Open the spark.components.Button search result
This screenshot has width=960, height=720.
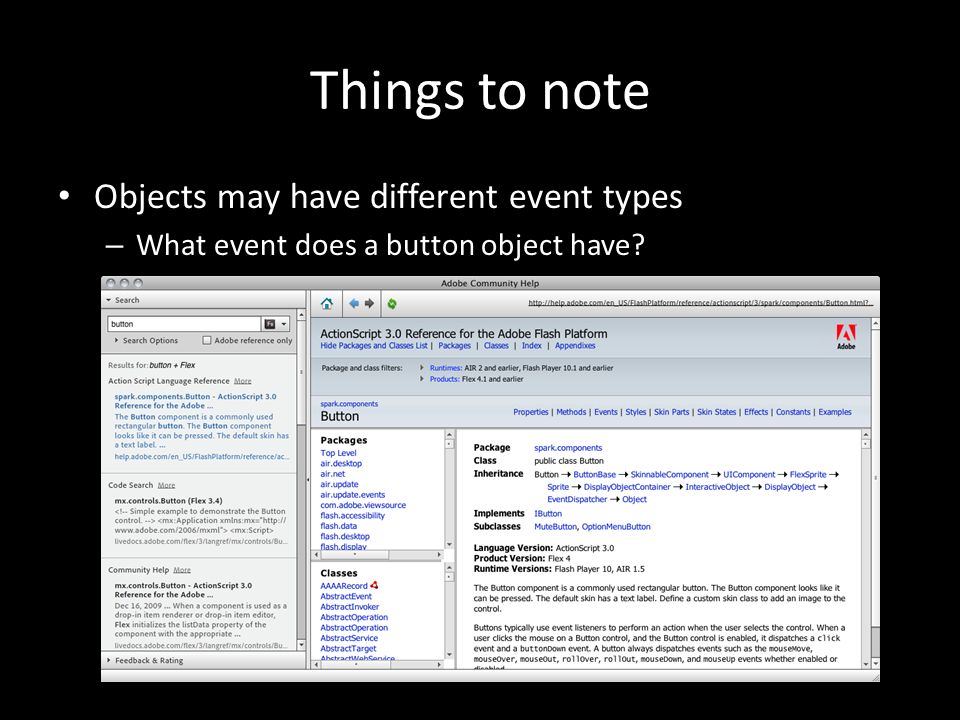click(x=195, y=401)
